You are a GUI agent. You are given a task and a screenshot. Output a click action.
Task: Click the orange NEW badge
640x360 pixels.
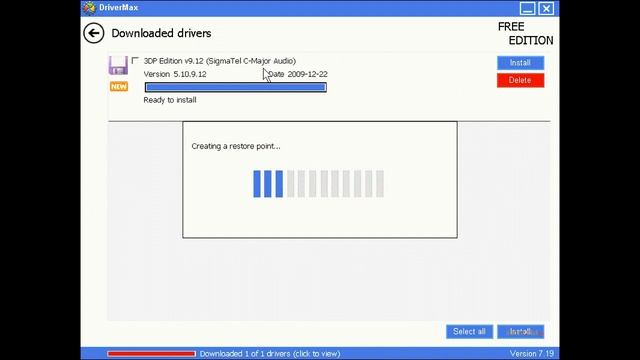[119, 87]
